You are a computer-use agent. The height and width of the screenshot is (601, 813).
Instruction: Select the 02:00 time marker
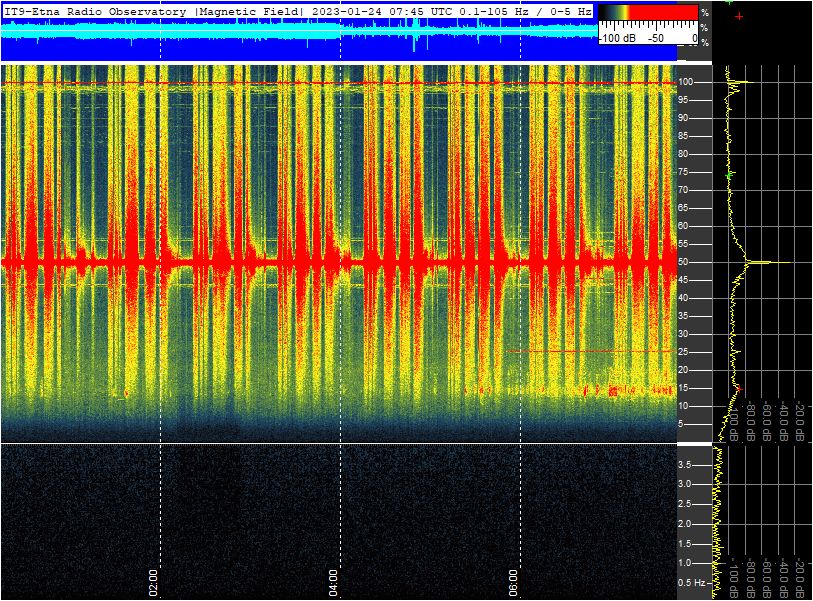tap(153, 581)
